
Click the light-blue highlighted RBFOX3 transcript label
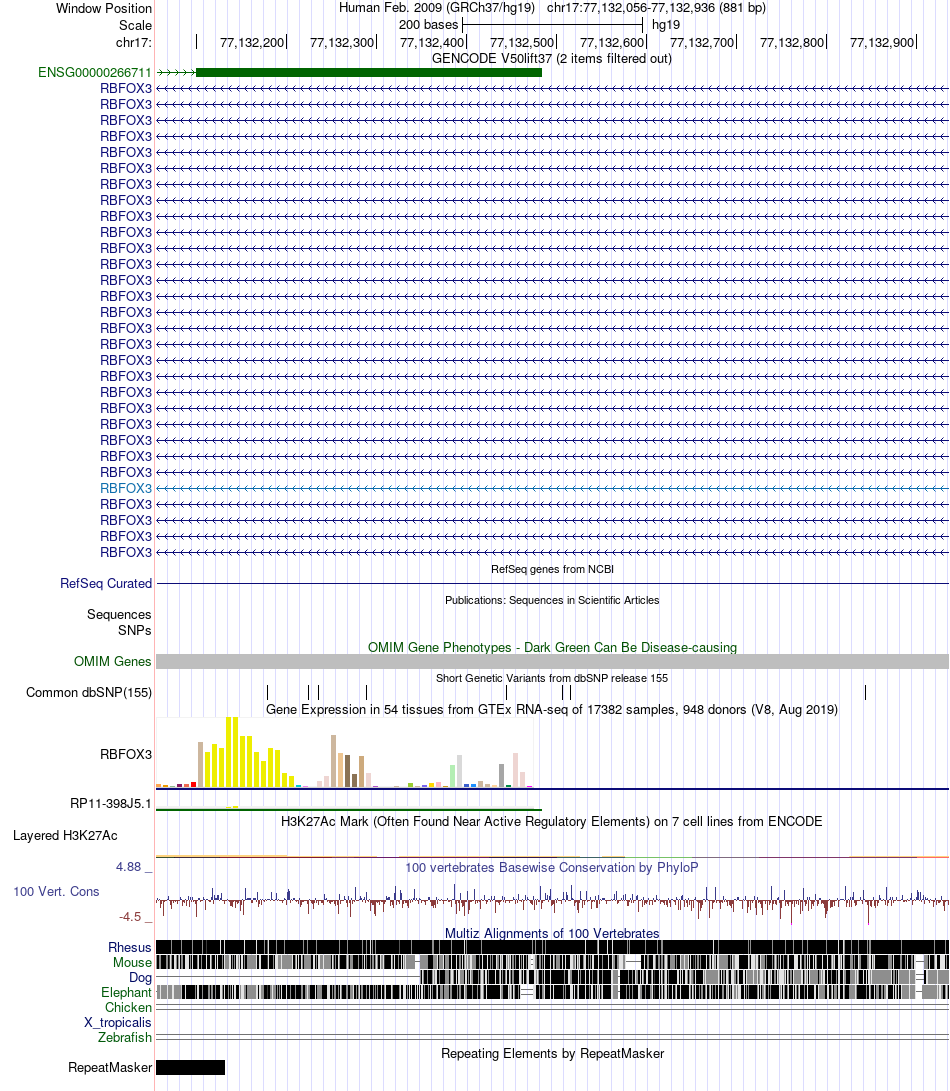[x=126, y=488]
